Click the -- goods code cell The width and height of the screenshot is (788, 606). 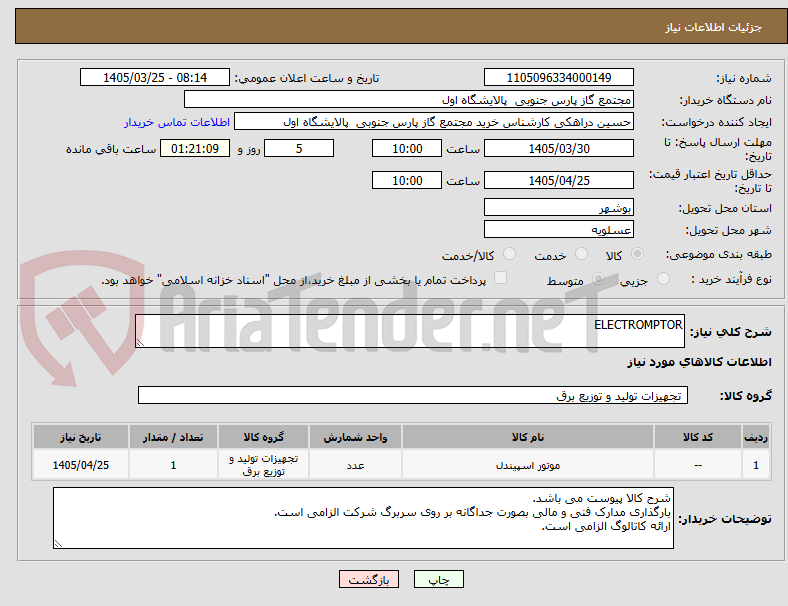pos(698,465)
